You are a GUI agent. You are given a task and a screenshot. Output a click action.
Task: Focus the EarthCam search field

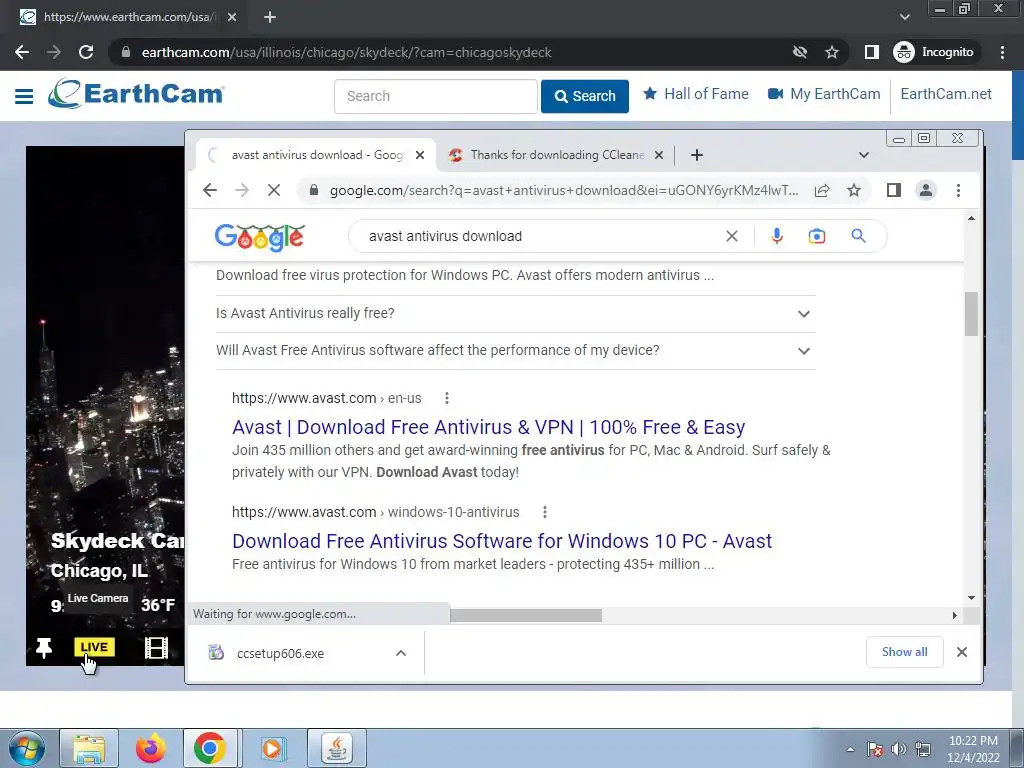pos(436,96)
